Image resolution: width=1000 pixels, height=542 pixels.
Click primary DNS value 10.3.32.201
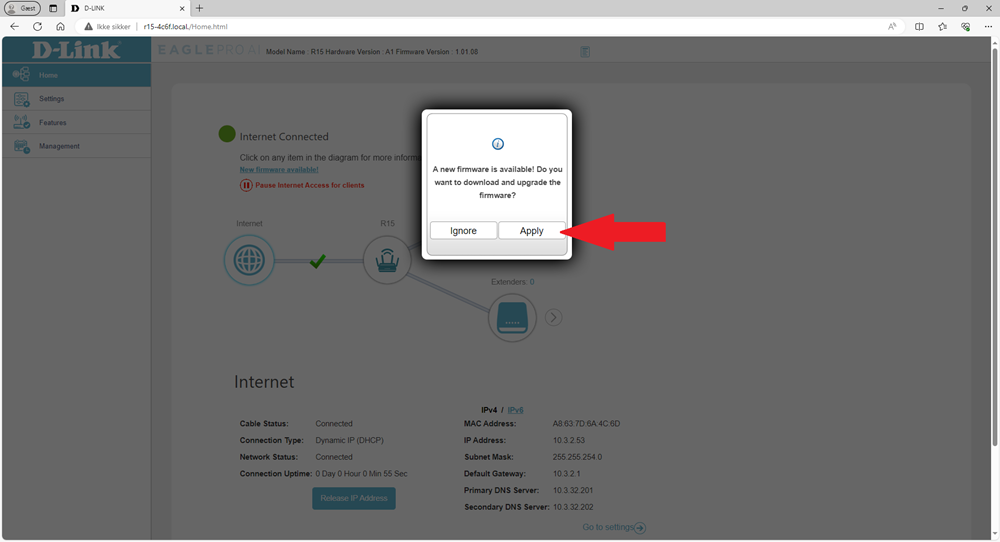(573, 490)
